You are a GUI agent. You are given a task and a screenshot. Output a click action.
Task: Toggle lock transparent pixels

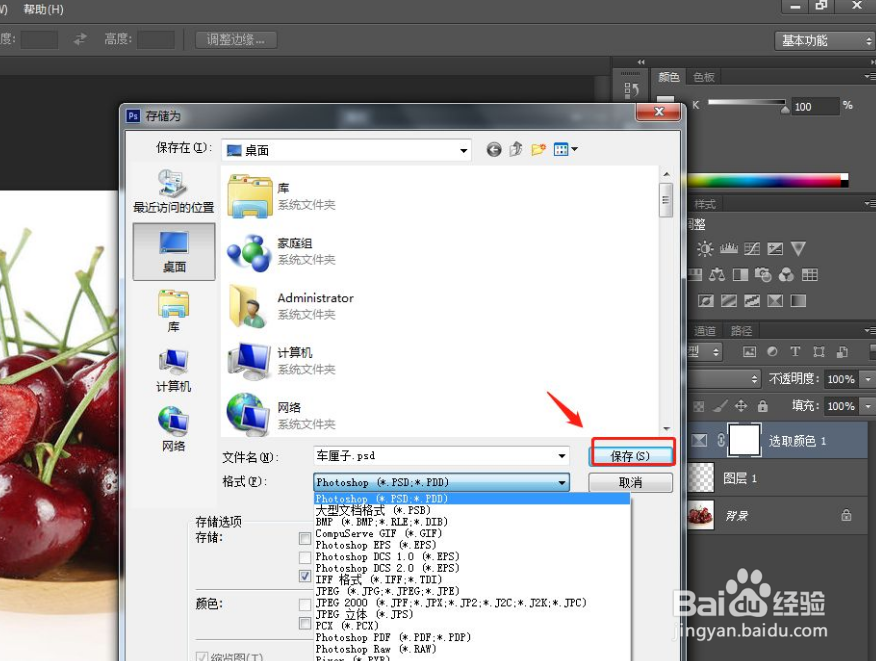[x=698, y=406]
